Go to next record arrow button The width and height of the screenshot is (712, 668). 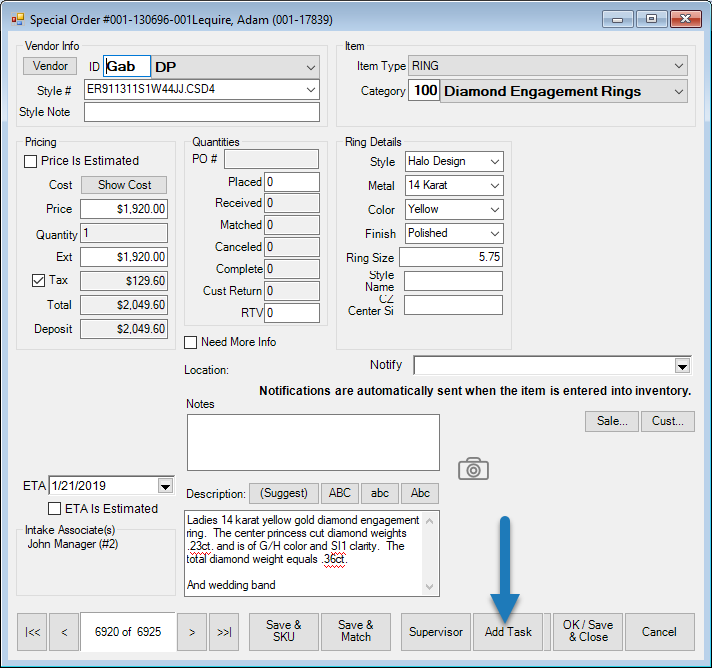[x=192, y=632]
